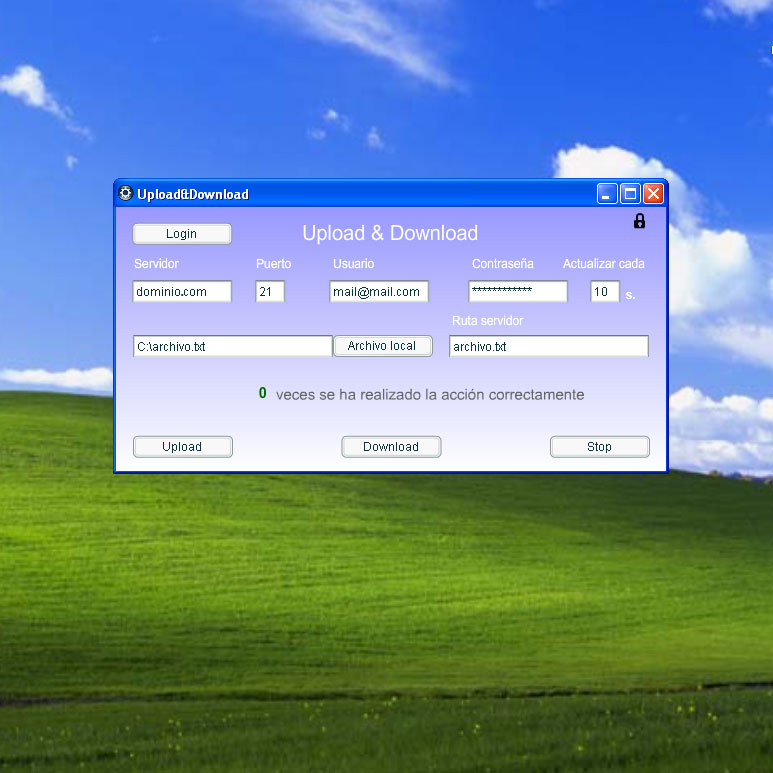
Task: Focus the Actualizar cada field showing 10
Action: pyautogui.click(x=604, y=291)
